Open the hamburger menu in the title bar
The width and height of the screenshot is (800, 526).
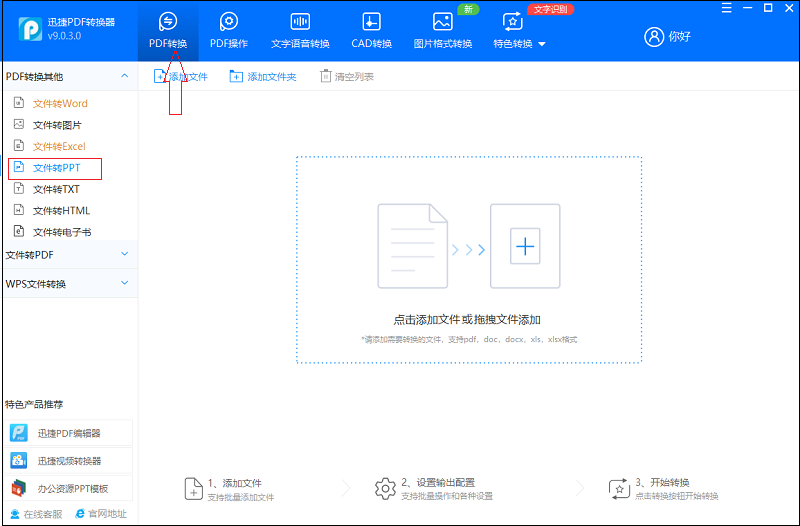click(727, 8)
